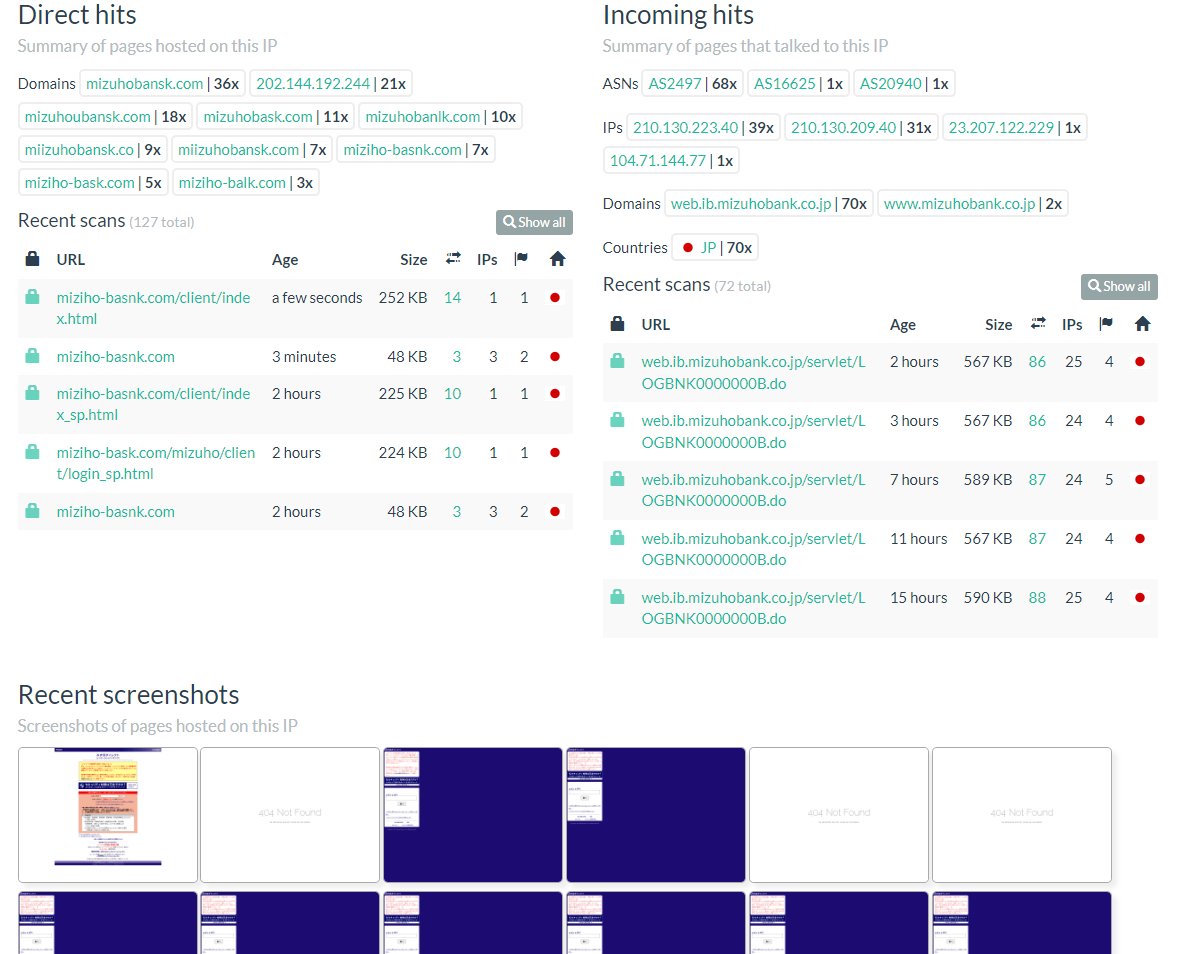Open IP 23.207.122.229 link

click(x=1001, y=127)
